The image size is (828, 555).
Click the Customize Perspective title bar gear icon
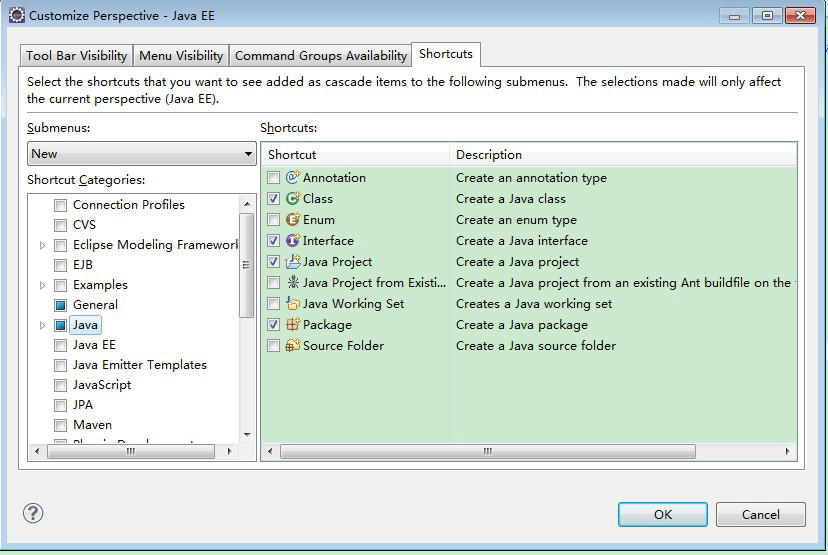[x=17, y=15]
